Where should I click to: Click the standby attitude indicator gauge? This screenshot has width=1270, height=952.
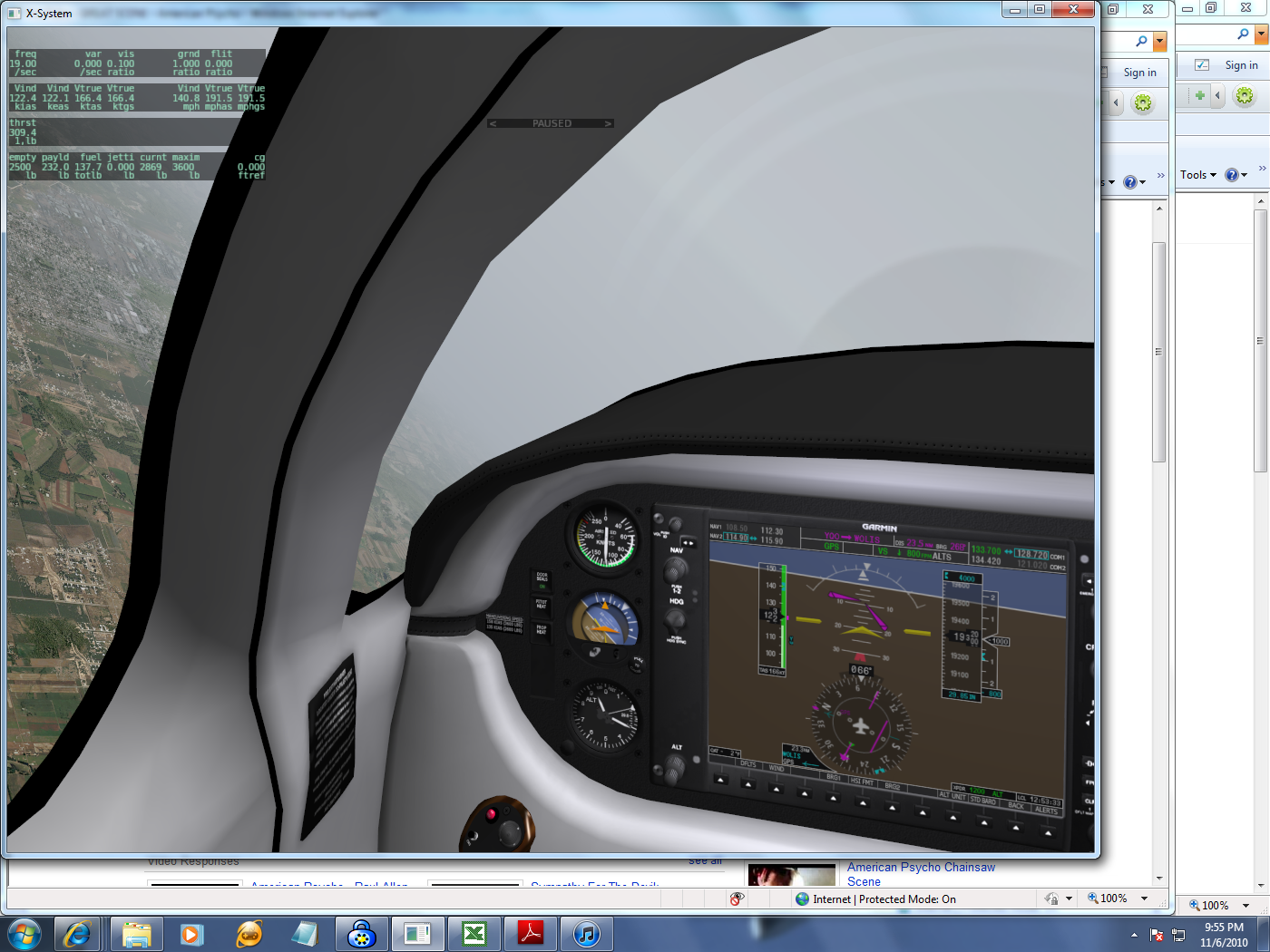click(x=603, y=622)
